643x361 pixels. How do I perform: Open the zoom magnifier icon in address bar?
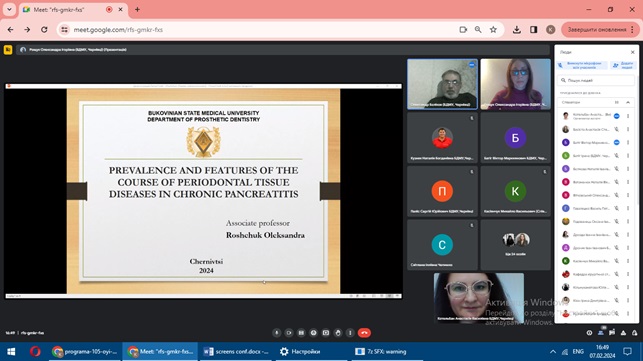pos(478,30)
